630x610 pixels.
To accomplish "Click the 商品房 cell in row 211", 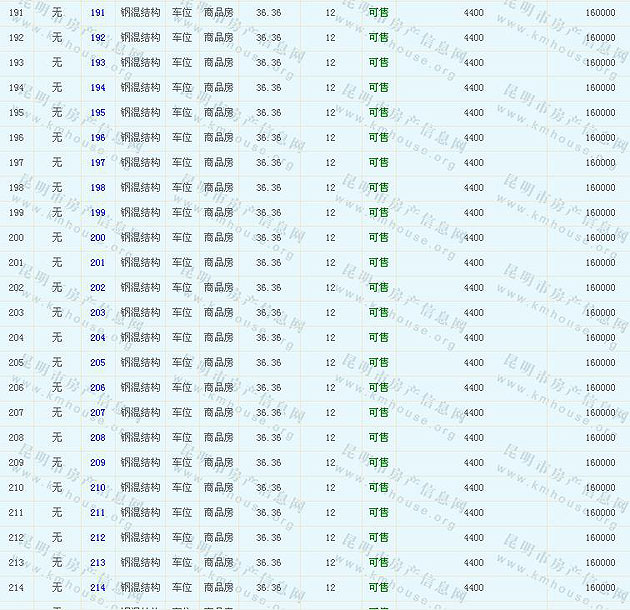I will tap(218, 513).
